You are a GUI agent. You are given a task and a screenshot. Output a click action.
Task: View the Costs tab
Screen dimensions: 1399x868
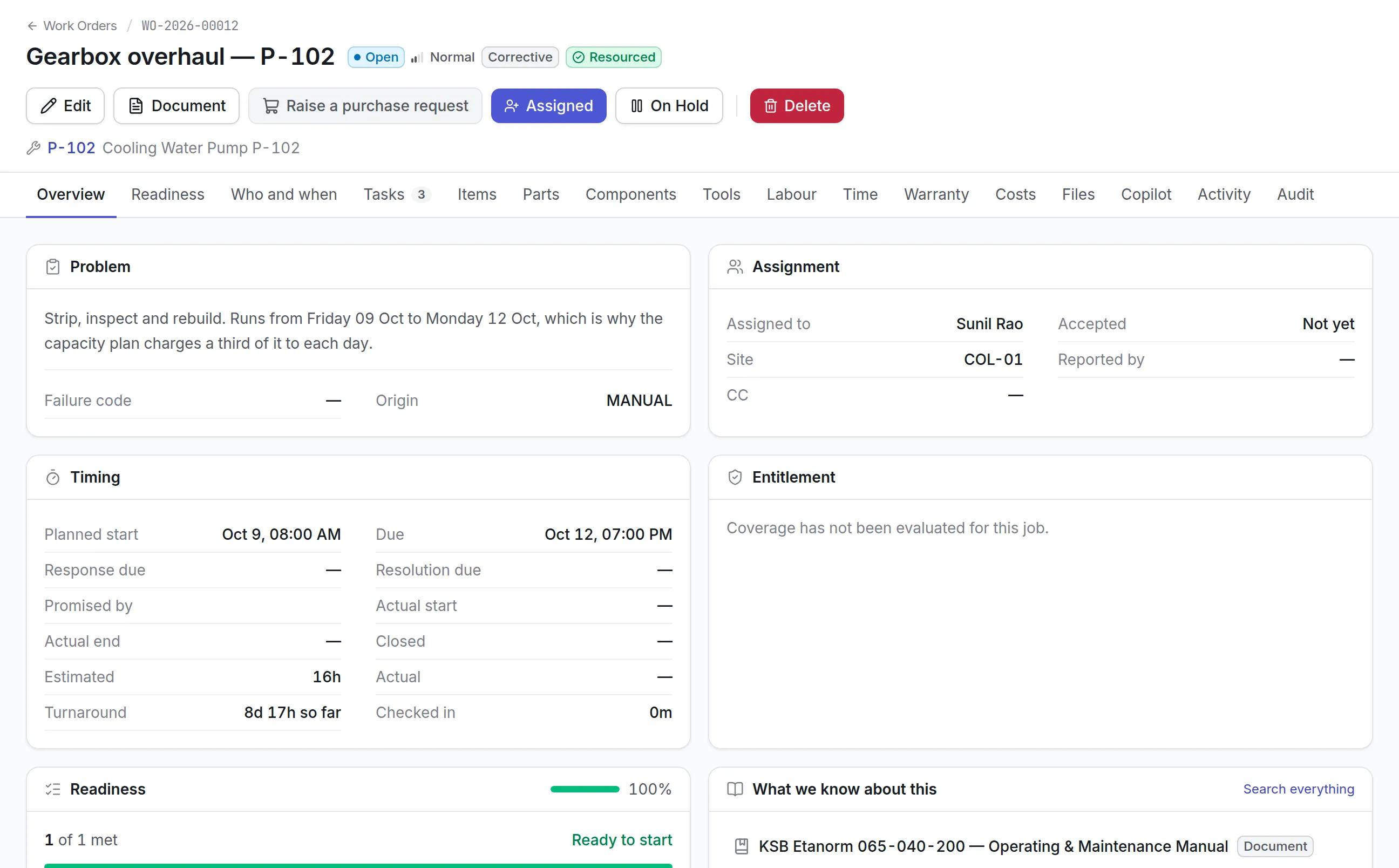(1015, 195)
